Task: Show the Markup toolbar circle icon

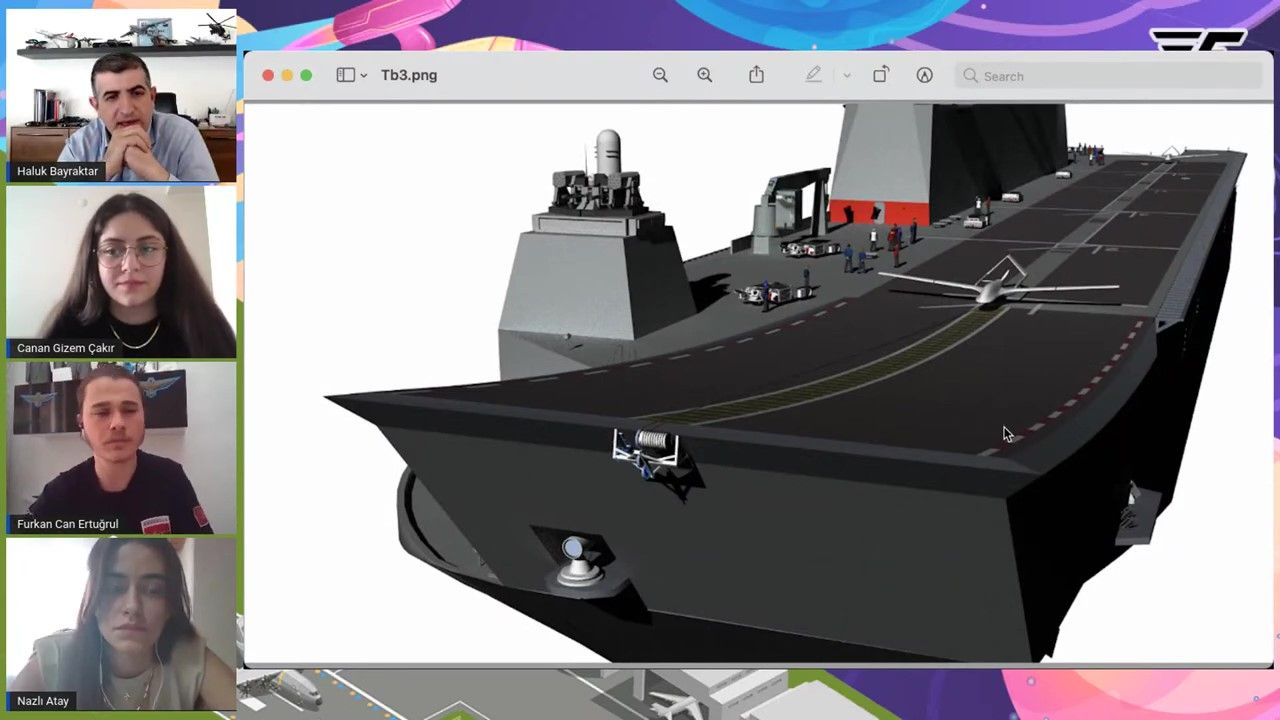Action: point(924,75)
